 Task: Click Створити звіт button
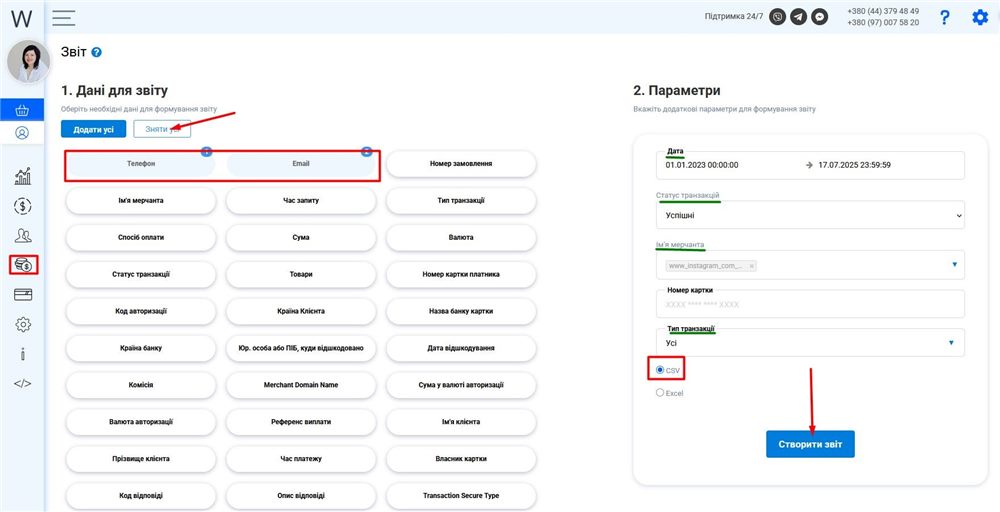coord(810,444)
